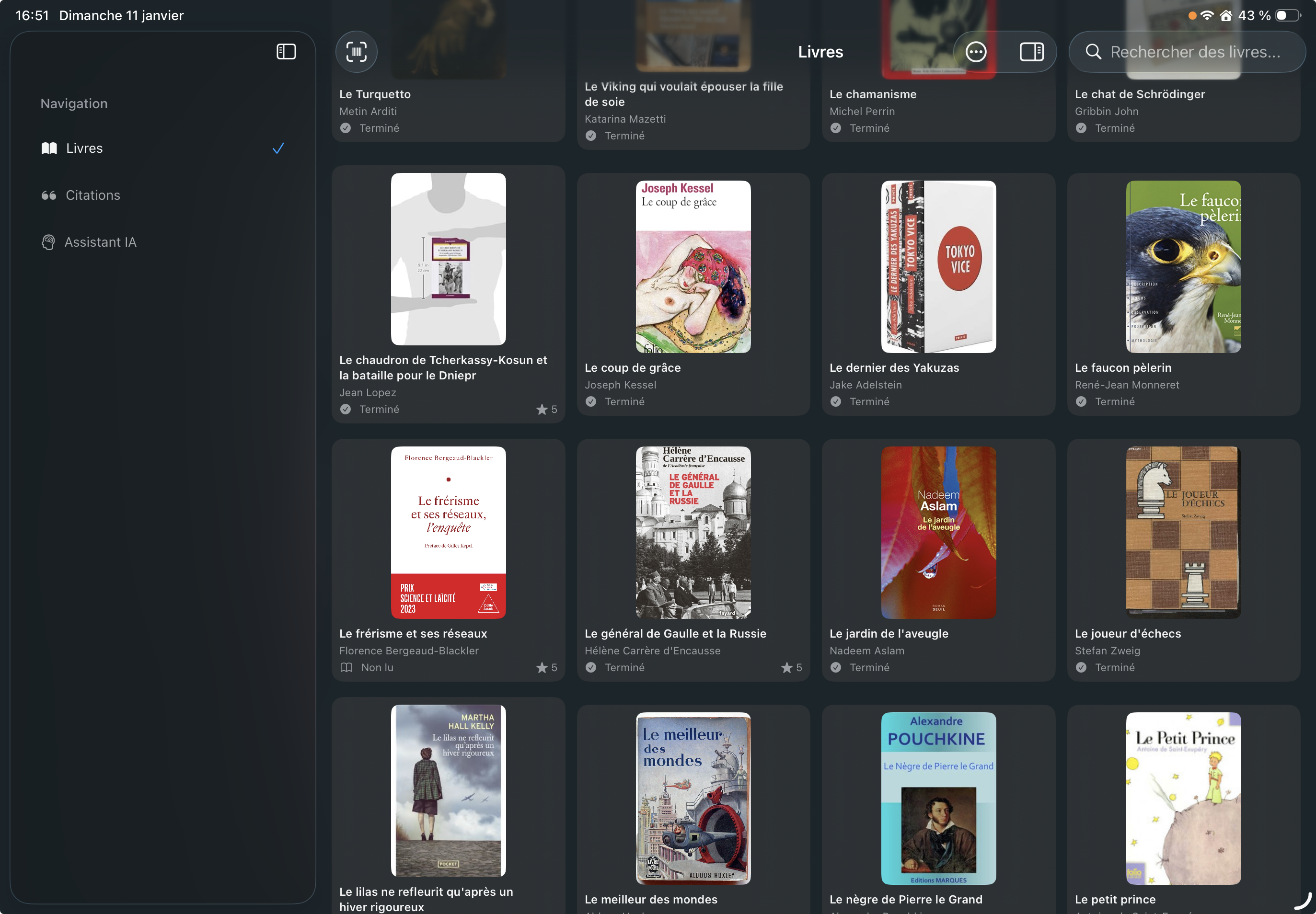Click the open book Livres icon
Screen dimensions: 1316x914
tap(49, 149)
